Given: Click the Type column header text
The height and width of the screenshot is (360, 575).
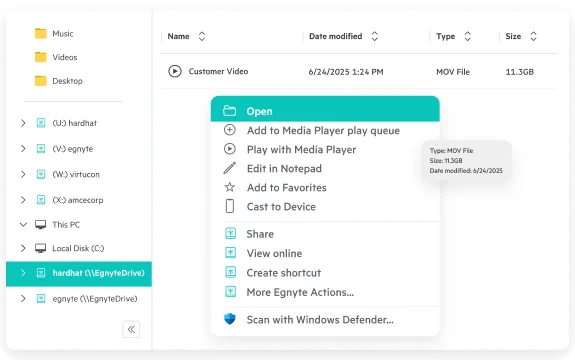Looking at the screenshot, I should click(x=446, y=36).
